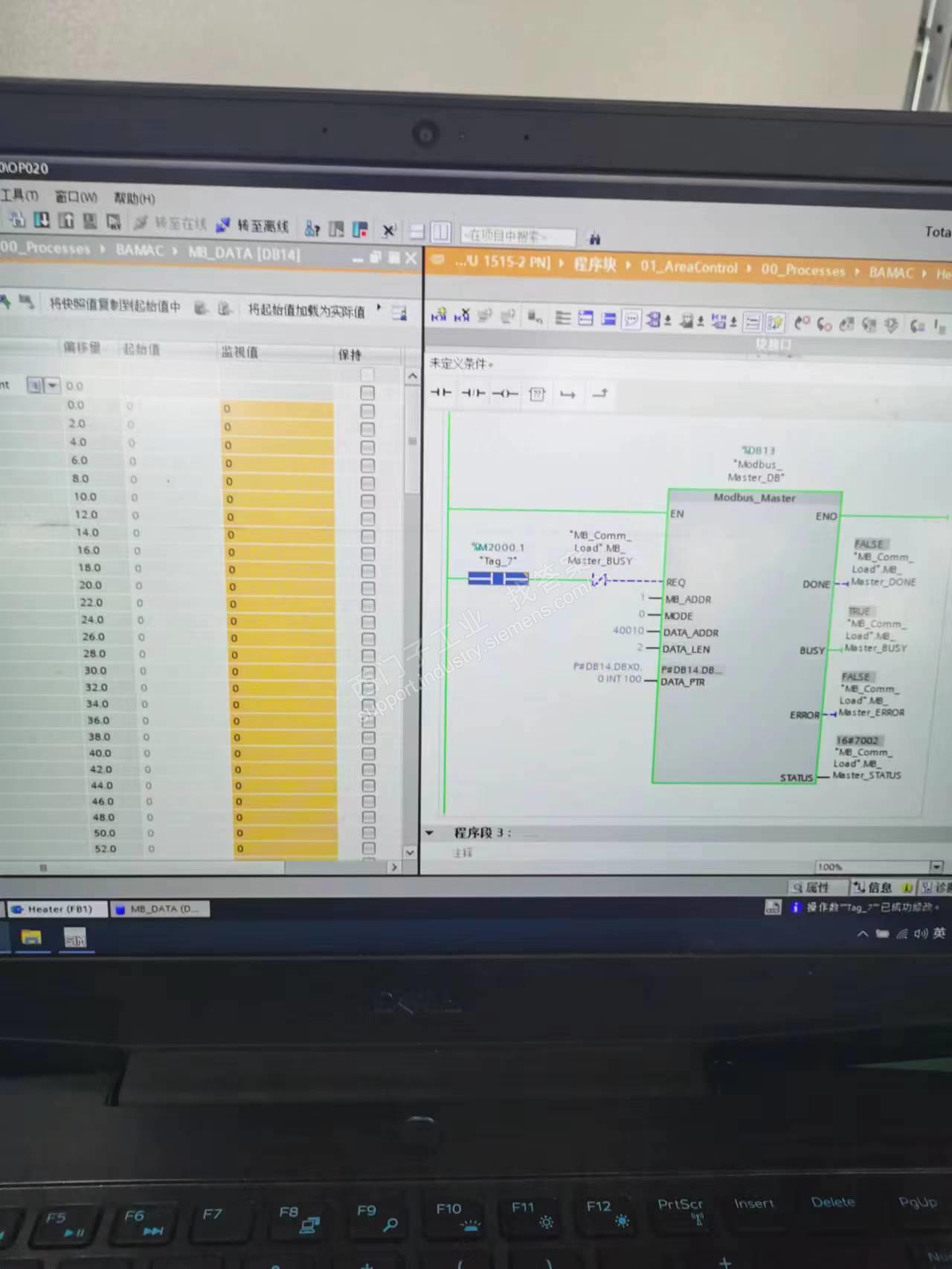Check retain box for offset 30.0 row
Viewport: 952px width, 1269px height.
coord(367,672)
